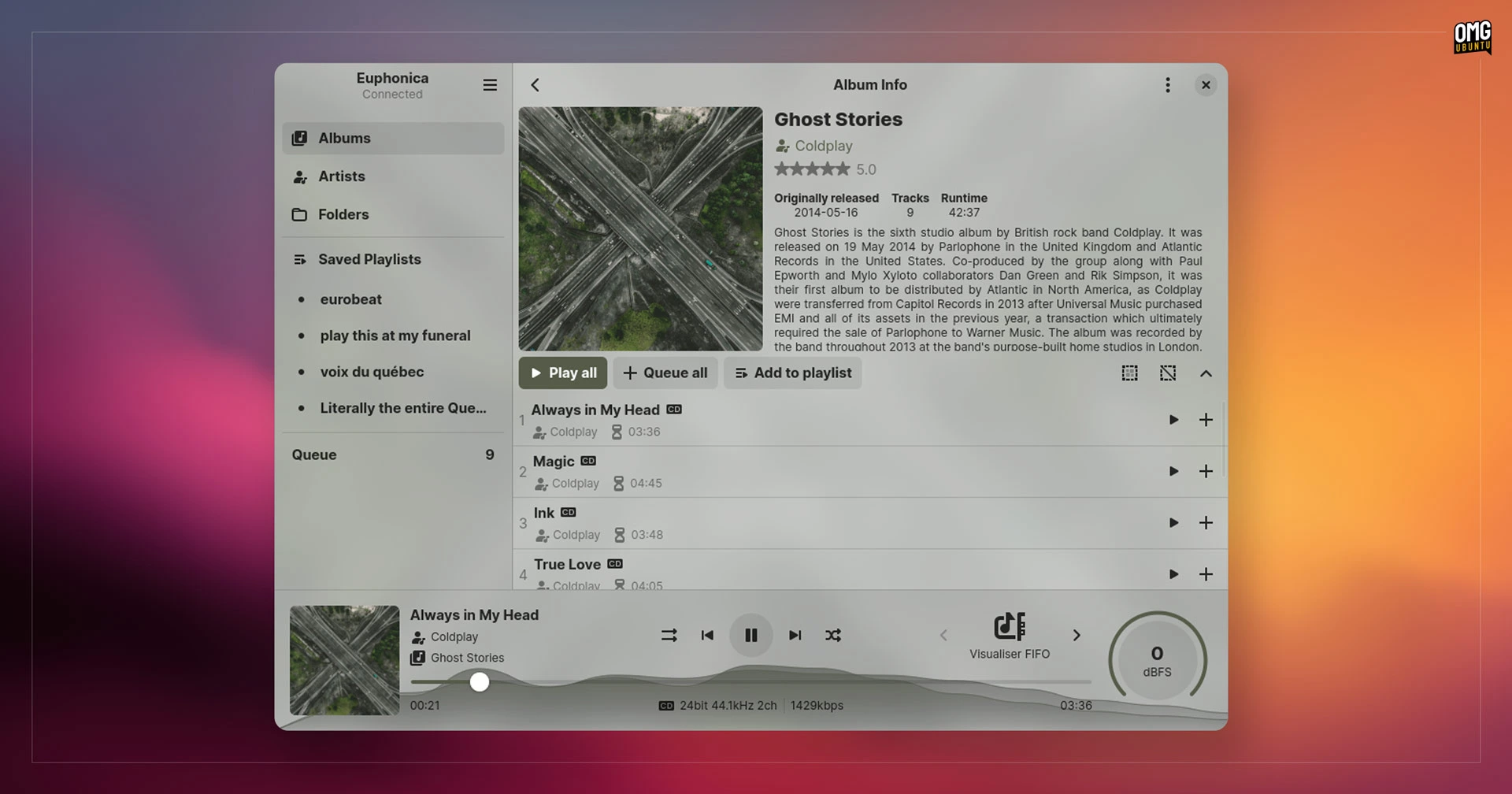Play the True Love track
This screenshot has width=1512, height=794.
(1173, 574)
